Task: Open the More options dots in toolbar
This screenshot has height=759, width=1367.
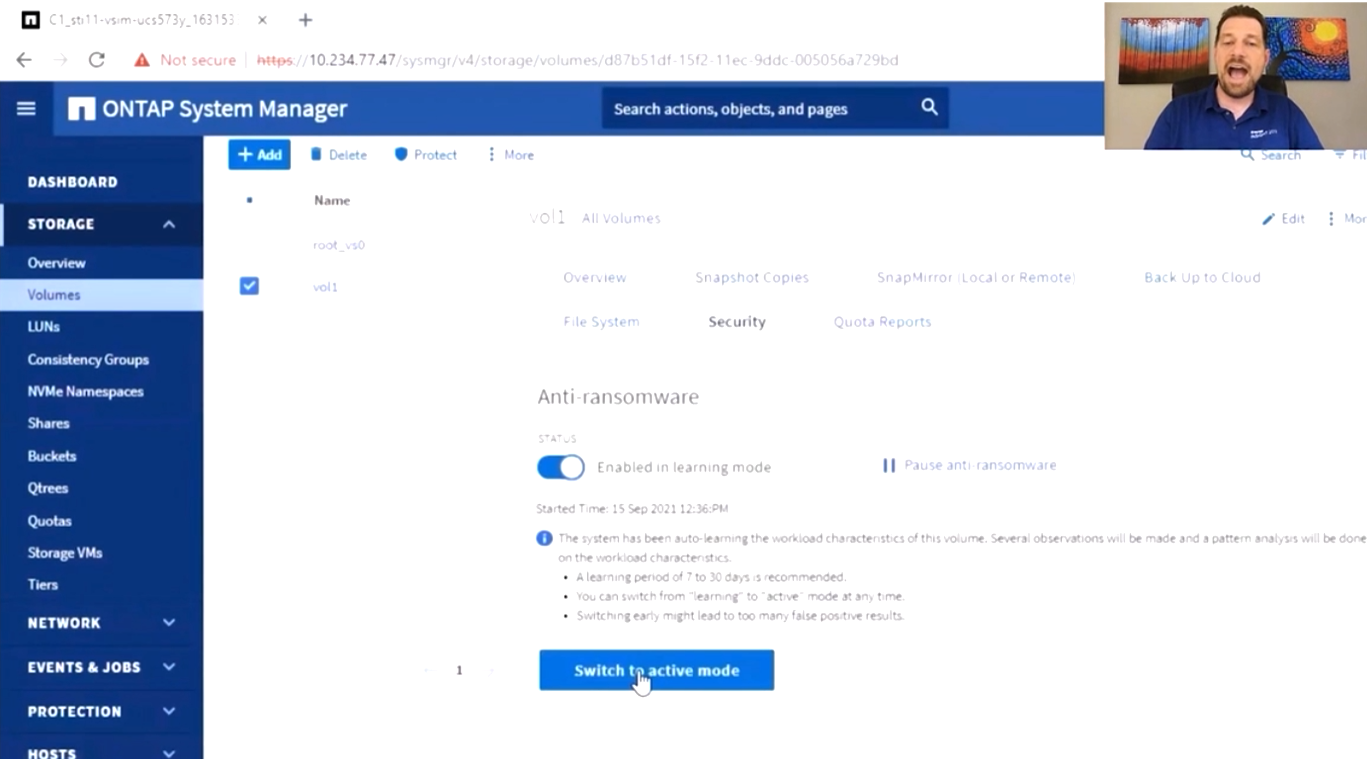Action: click(491, 155)
